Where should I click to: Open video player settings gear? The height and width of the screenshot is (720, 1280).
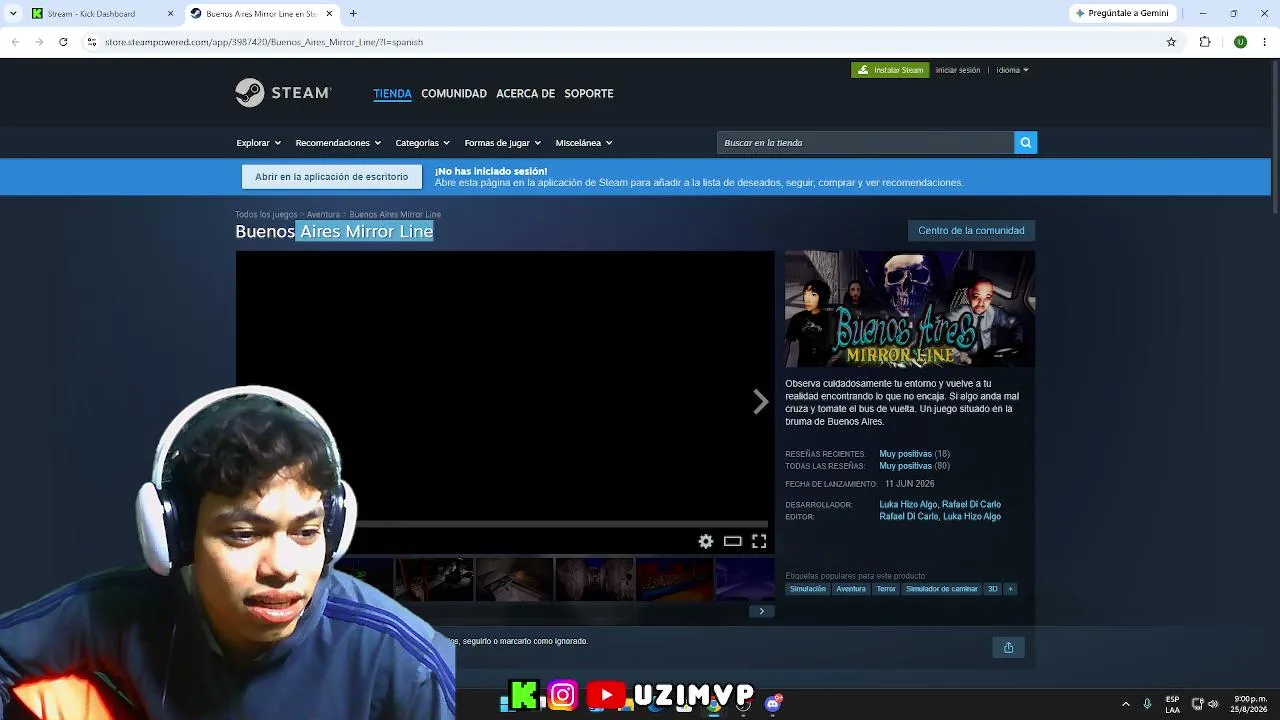706,541
